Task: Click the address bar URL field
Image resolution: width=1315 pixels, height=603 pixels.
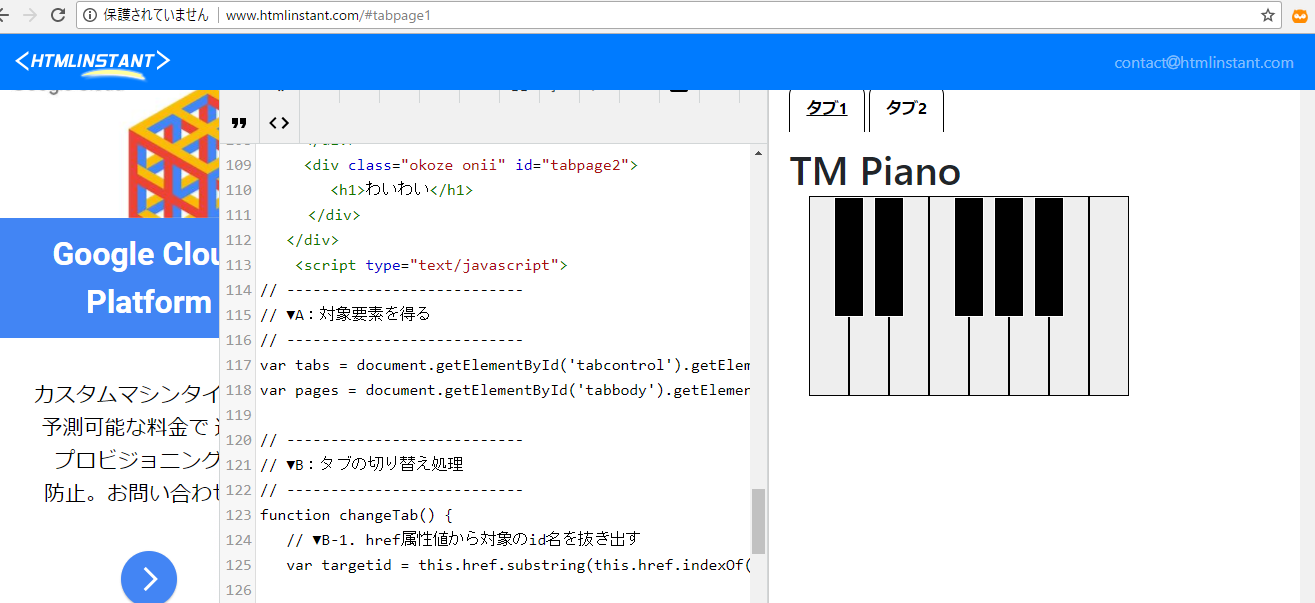Action: 700,15
